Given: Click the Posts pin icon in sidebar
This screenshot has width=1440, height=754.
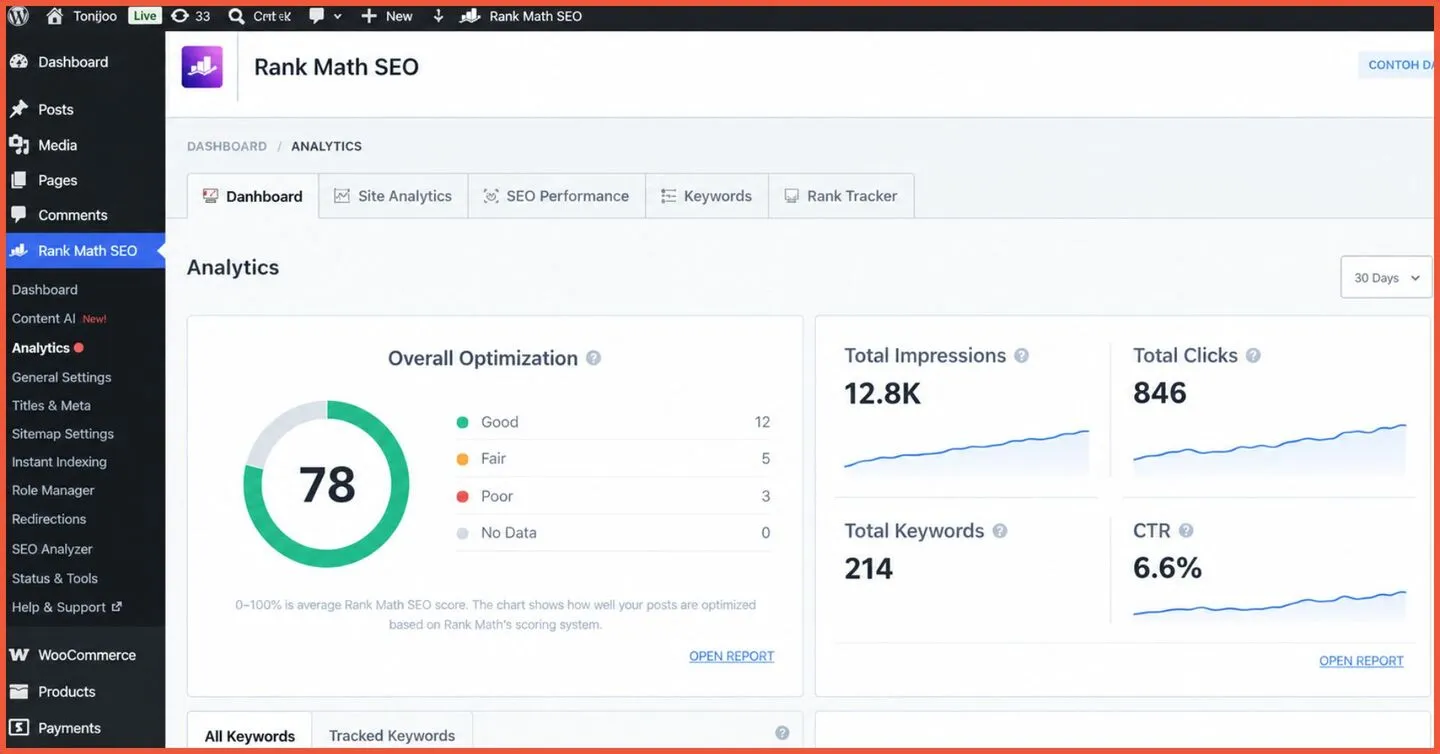Looking at the screenshot, I should 18,109.
